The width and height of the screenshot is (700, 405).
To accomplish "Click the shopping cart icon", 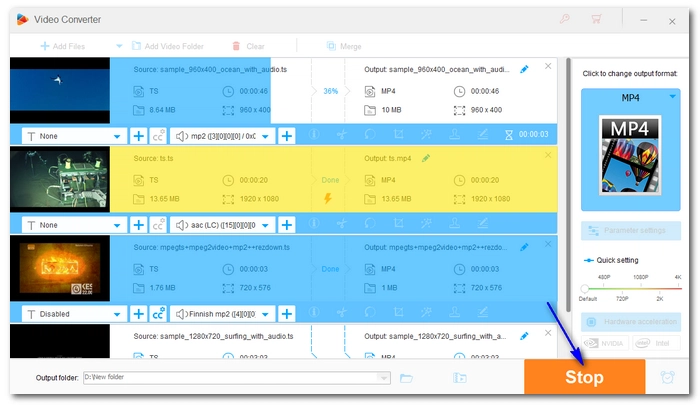I will pos(596,19).
